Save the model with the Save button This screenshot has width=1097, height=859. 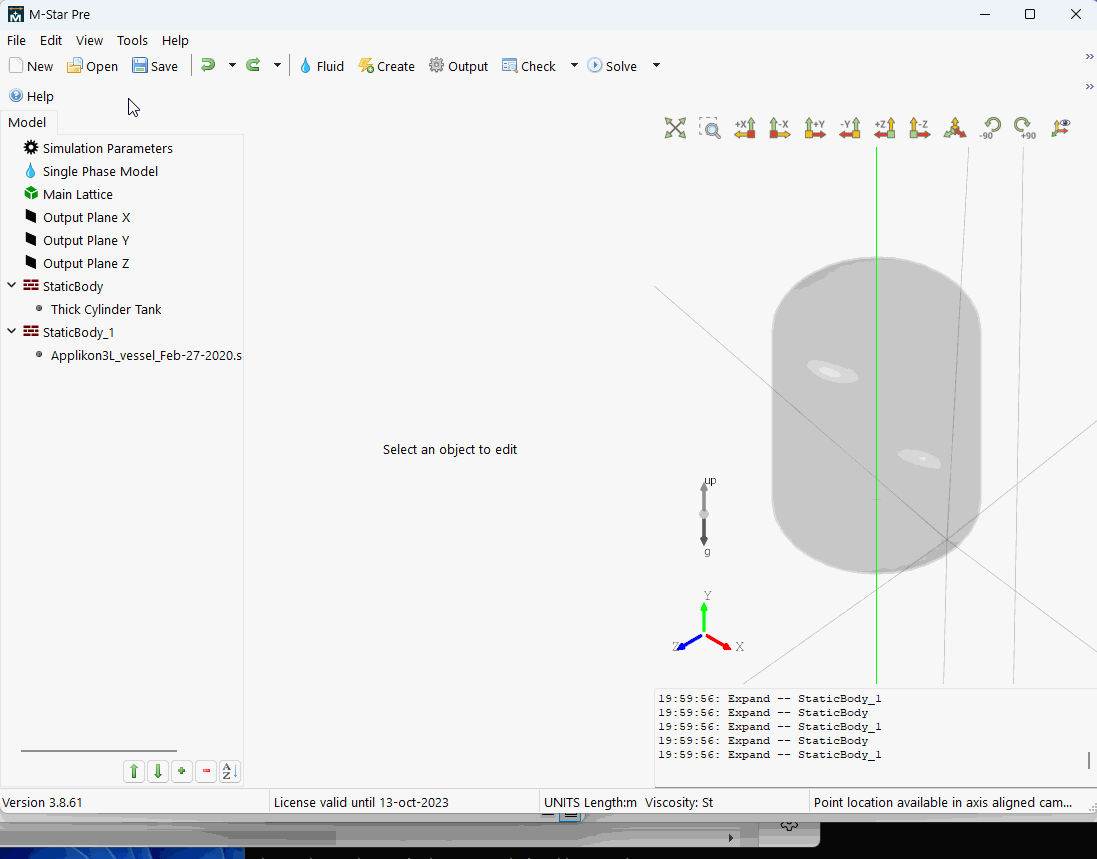coord(155,66)
